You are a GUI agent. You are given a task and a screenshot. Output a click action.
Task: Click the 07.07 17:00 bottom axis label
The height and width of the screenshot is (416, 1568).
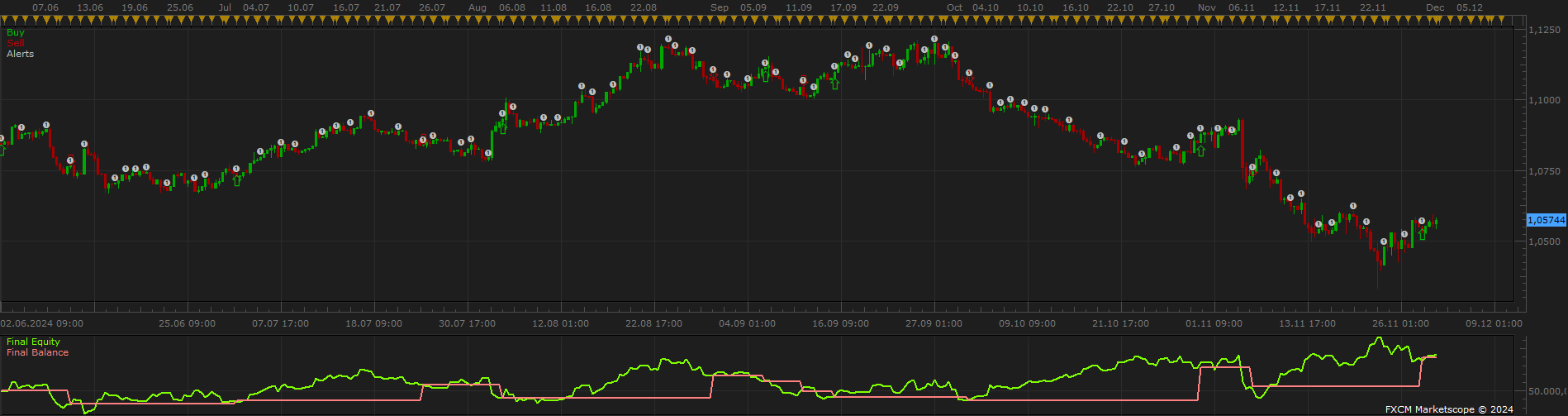coord(281,323)
